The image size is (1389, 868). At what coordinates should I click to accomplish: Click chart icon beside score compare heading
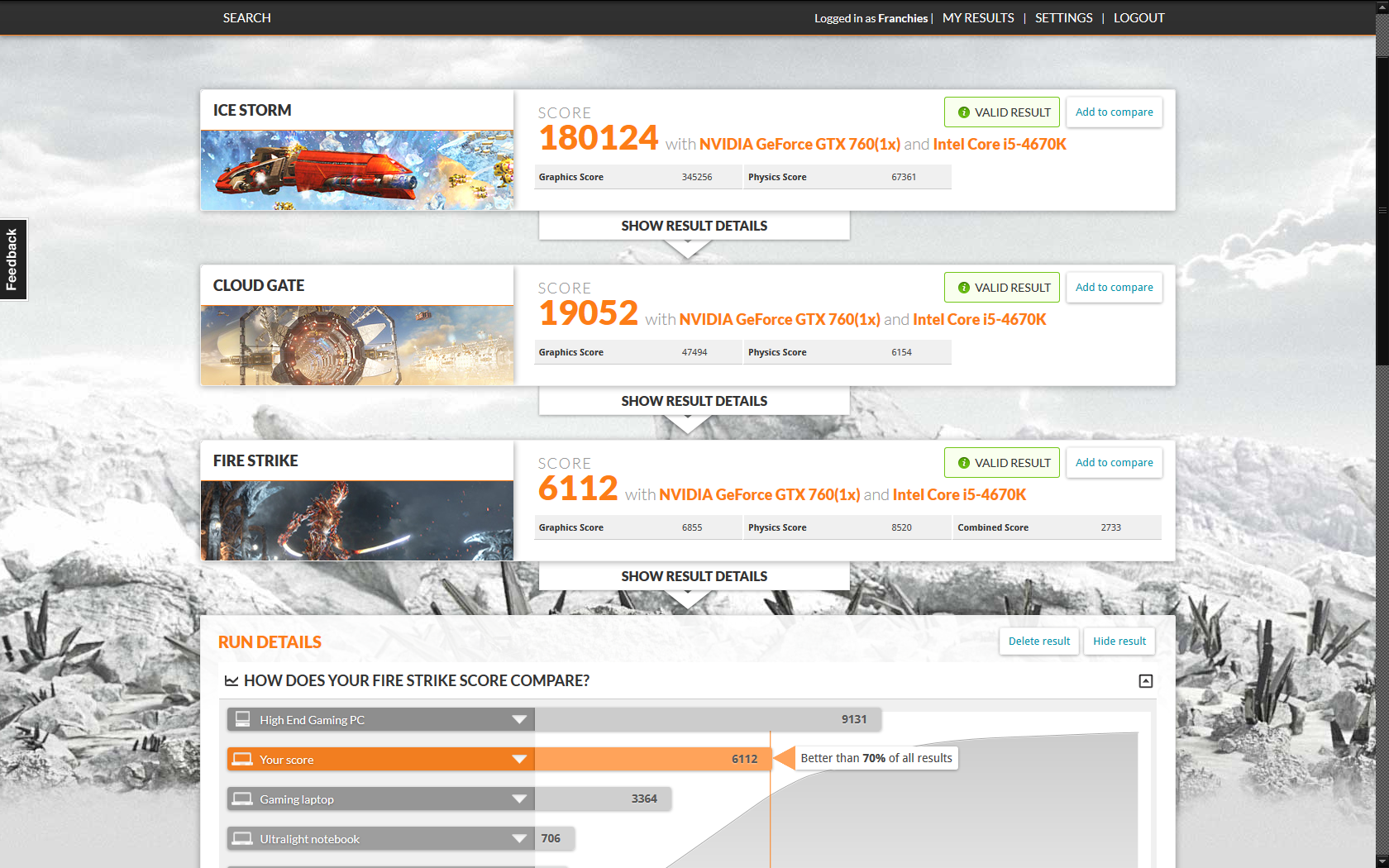point(231,681)
